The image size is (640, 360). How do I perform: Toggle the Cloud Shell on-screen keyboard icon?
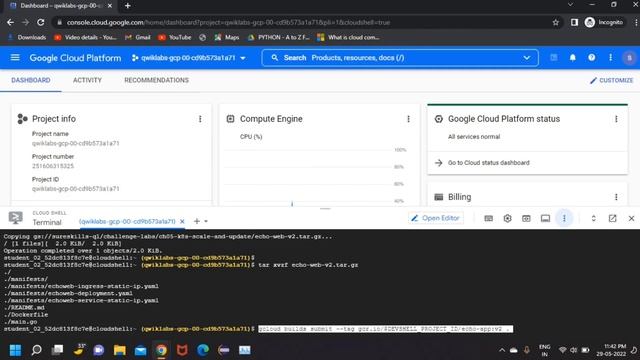488,218
